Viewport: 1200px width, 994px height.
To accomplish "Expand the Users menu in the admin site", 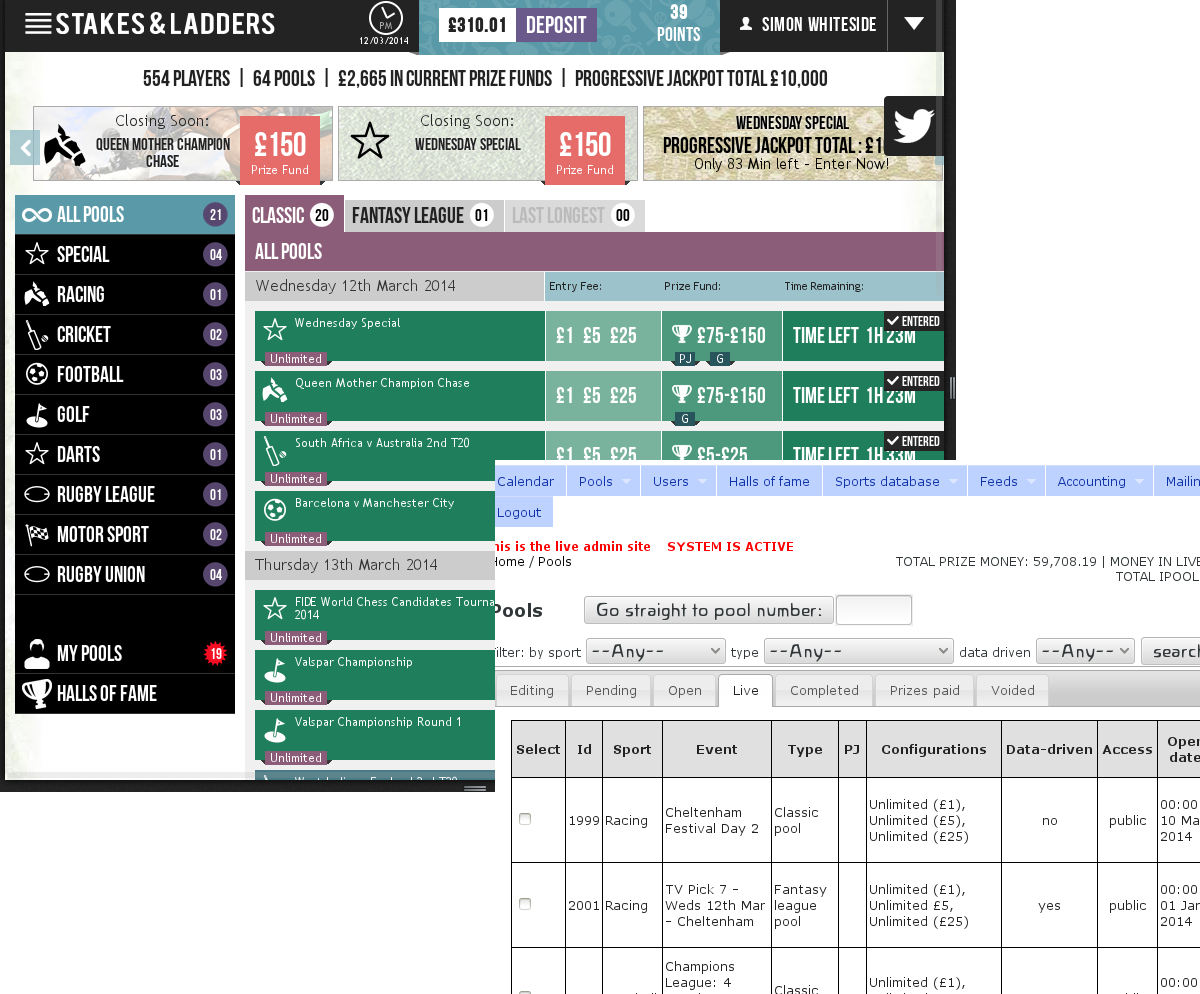I will pos(679,481).
